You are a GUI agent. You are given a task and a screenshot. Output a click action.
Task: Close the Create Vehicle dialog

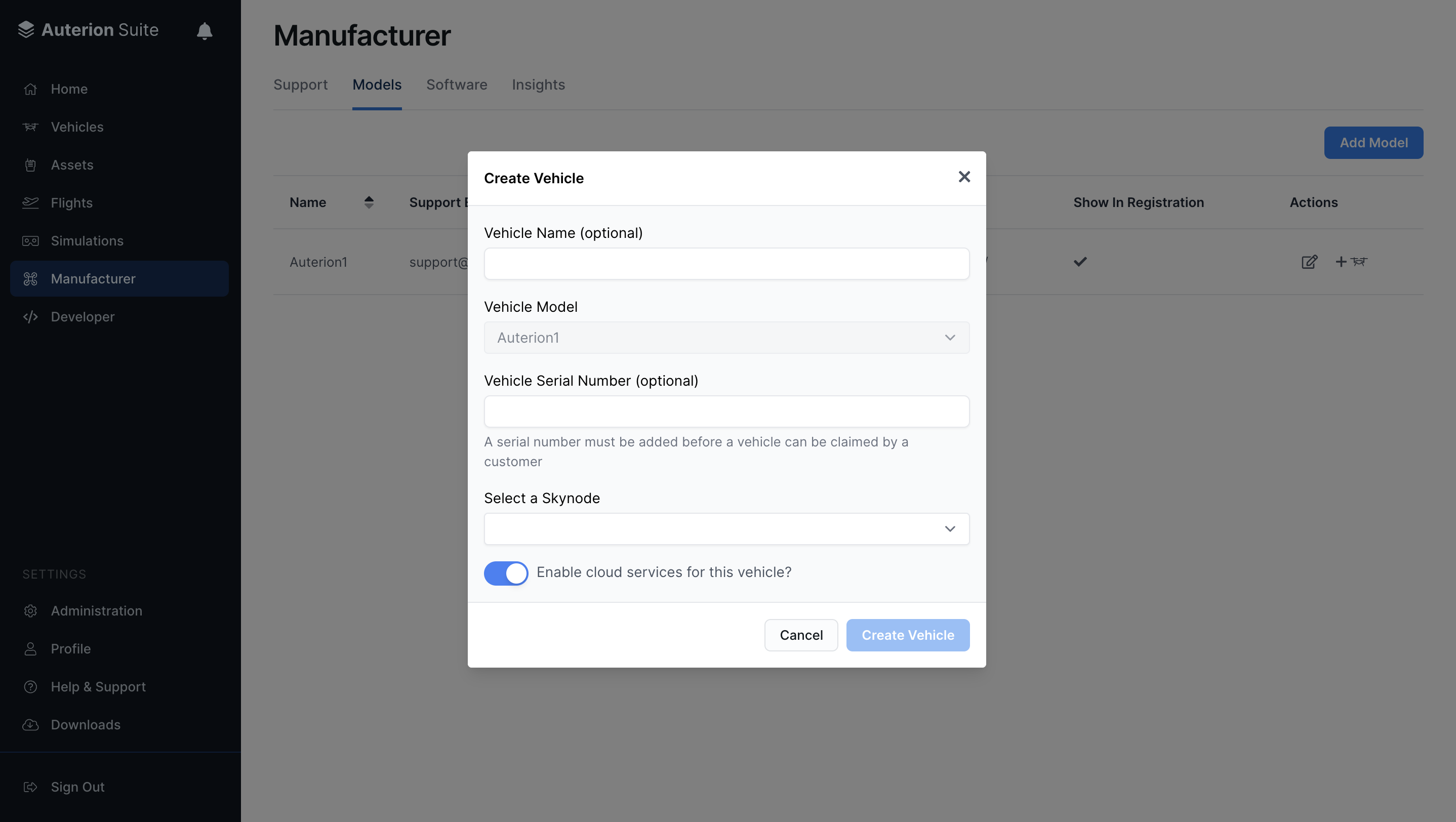click(964, 177)
